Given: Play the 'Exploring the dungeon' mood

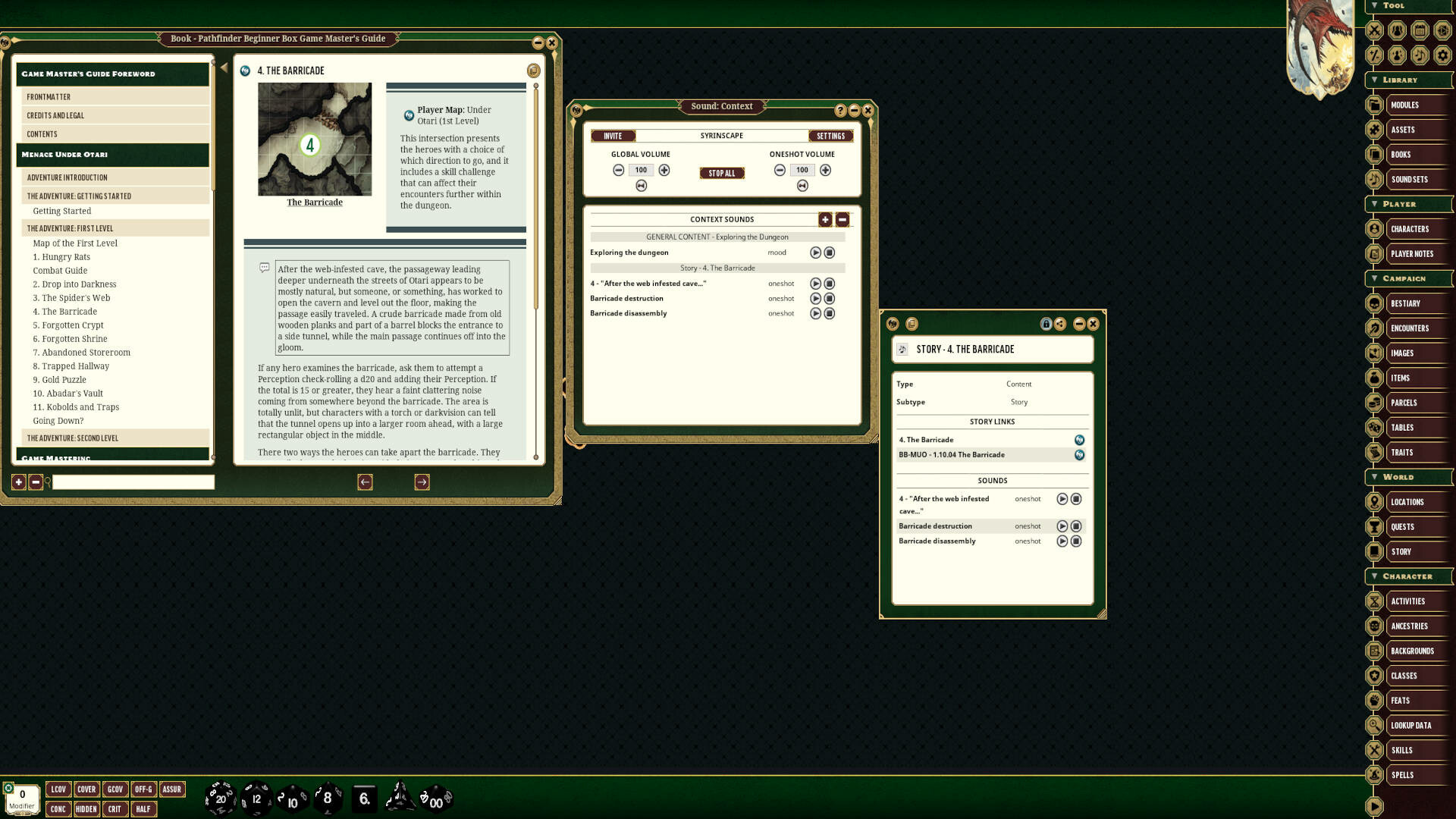Looking at the screenshot, I should (816, 253).
